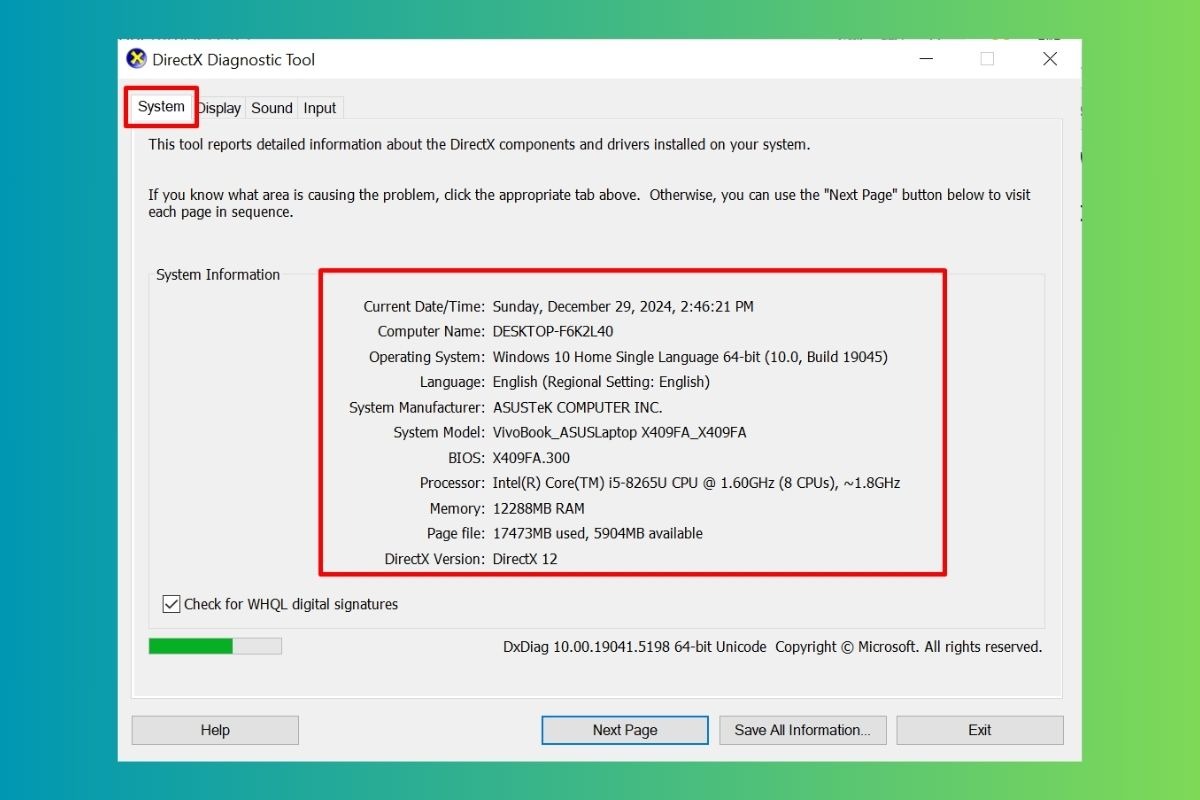Click 'ASUSTeK COMPUTER INC.' manufacturer value
The image size is (1200, 800).
coord(578,408)
